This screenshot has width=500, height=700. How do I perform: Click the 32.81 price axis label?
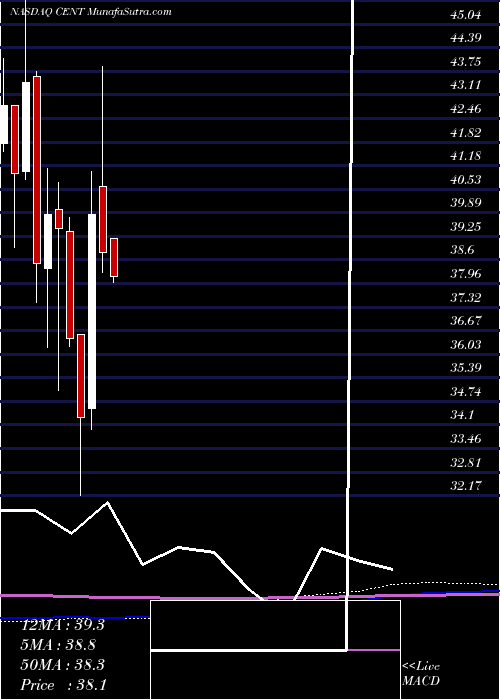click(x=466, y=462)
